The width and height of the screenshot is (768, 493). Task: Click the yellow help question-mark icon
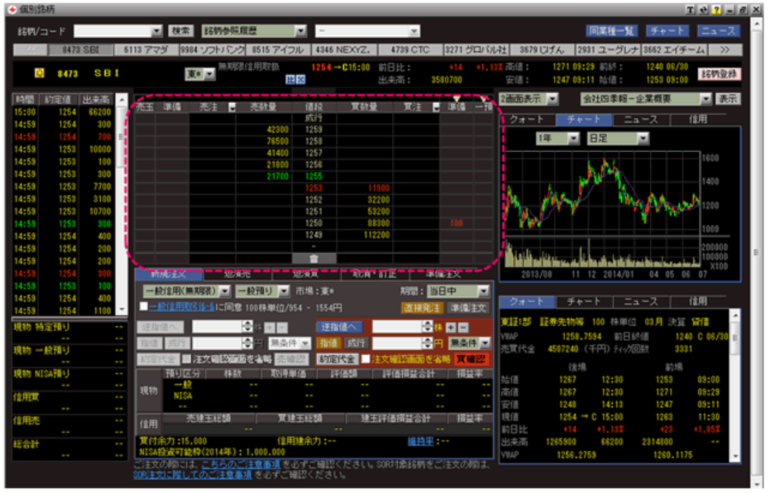coord(716,9)
